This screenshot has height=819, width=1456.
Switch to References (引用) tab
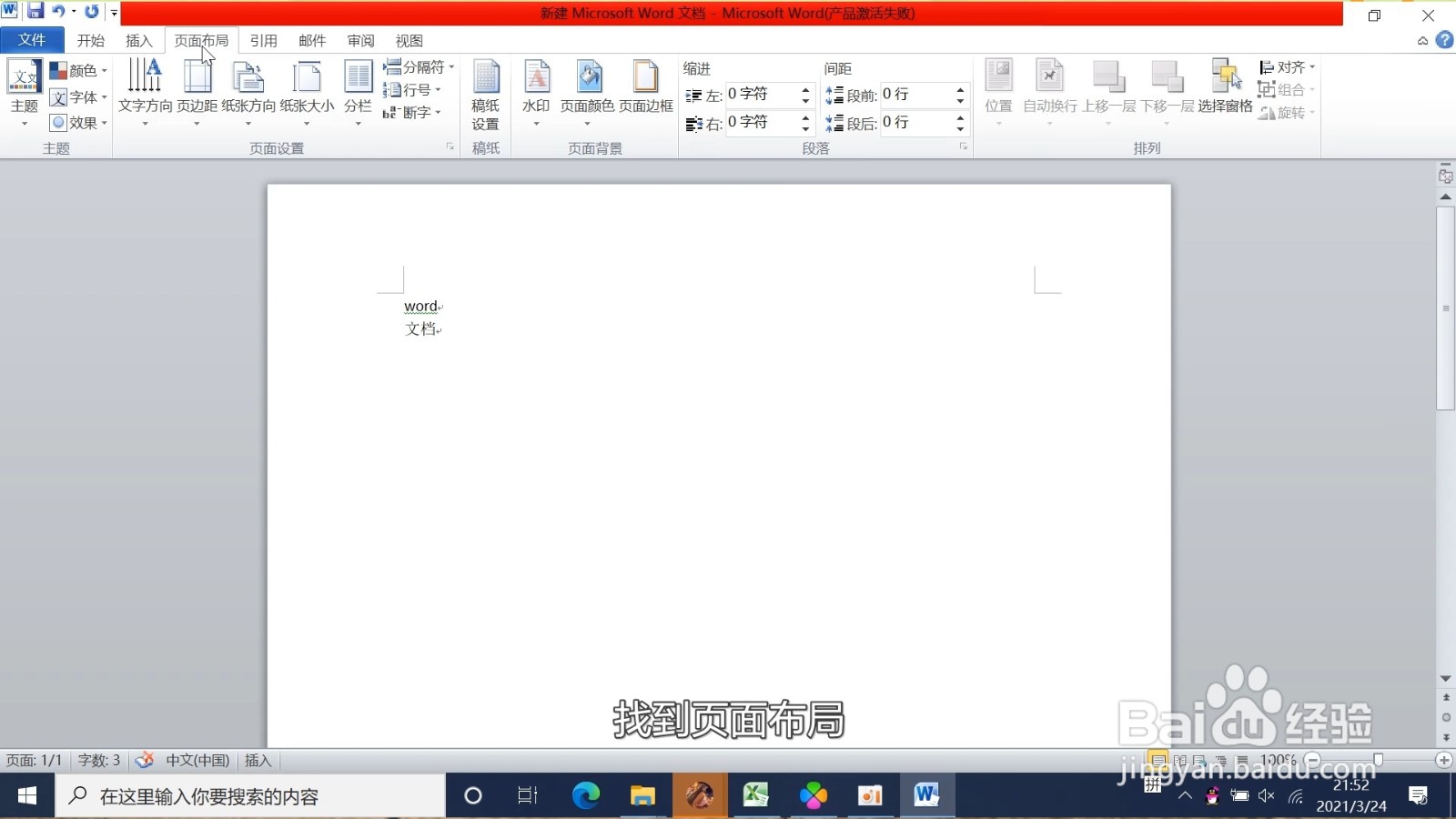pos(264,41)
